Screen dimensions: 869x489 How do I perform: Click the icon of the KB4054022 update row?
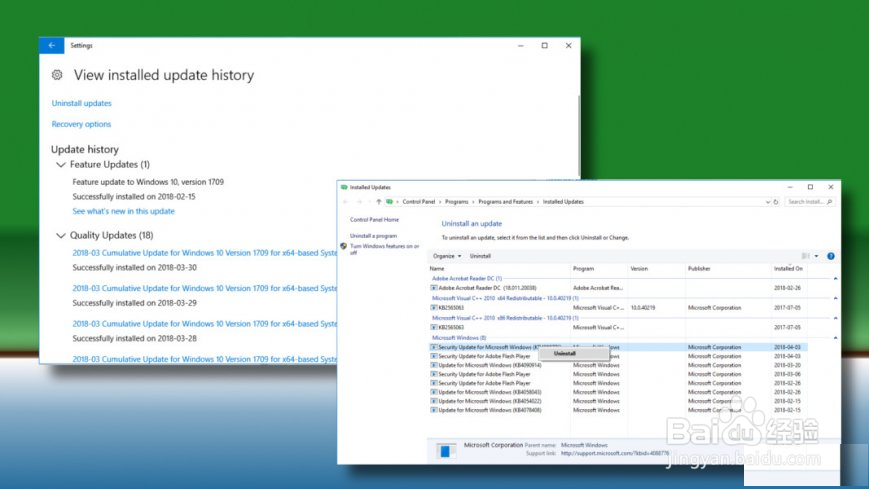434,401
